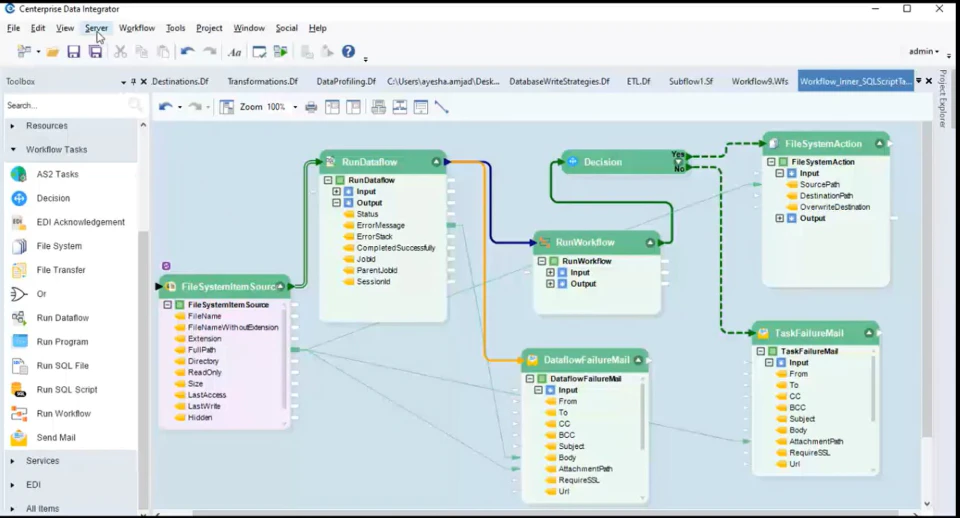Click the Save icon in main toolbar
The height and width of the screenshot is (518, 960).
coord(73,52)
